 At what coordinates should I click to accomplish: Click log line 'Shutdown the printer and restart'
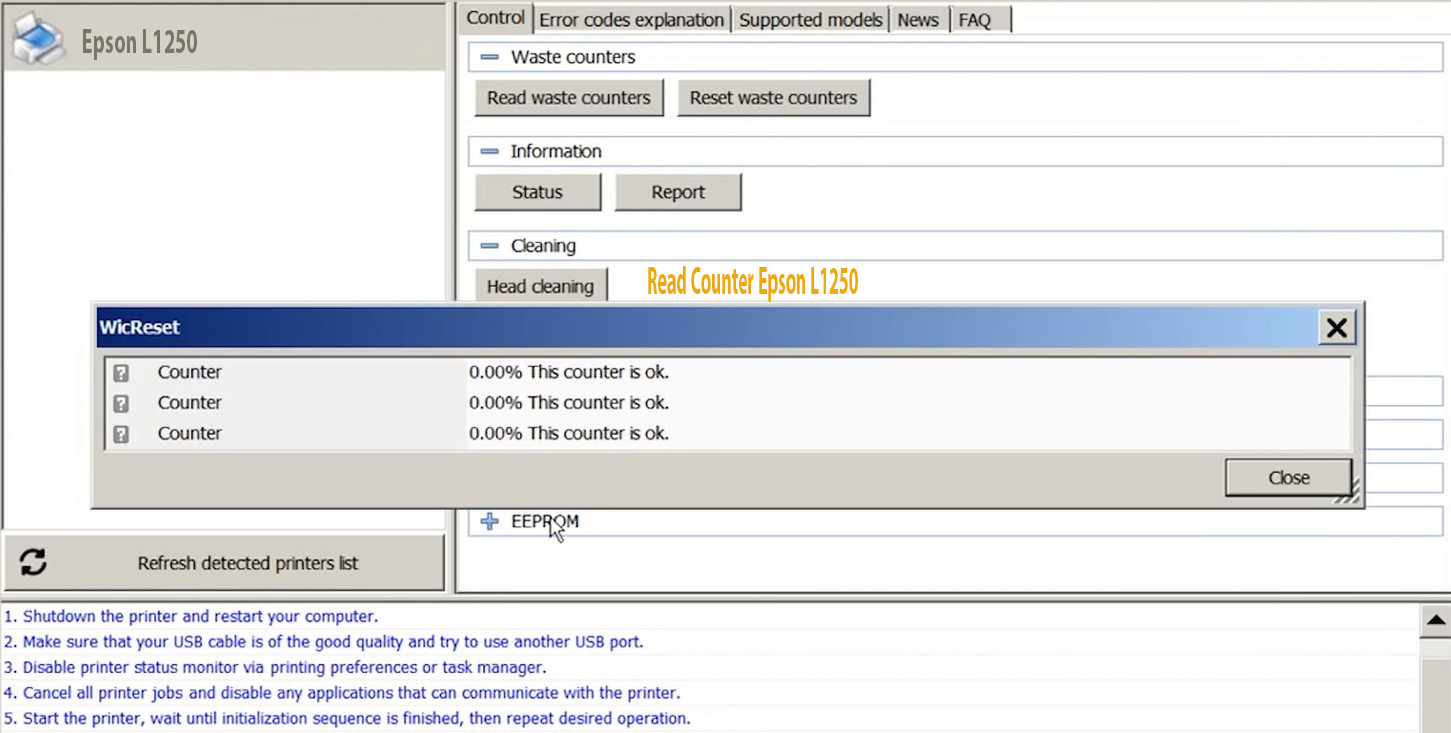pyautogui.click(x=191, y=616)
